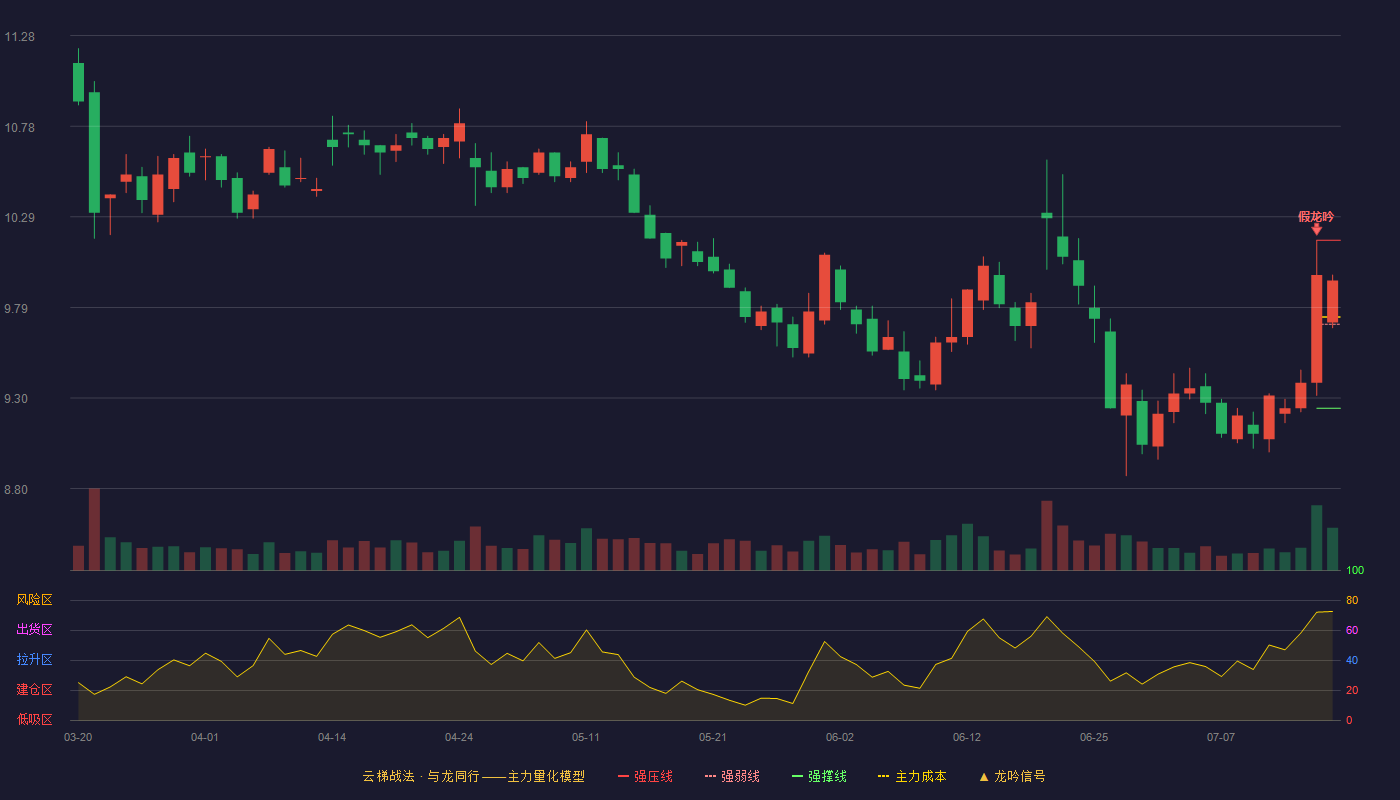Toggle the 强撑线 legend series
The width and height of the screenshot is (1400, 800).
pyautogui.click(x=819, y=776)
